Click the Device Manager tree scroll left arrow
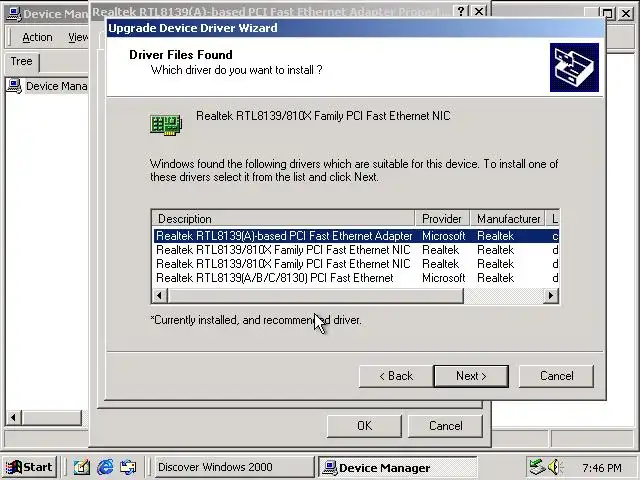This screenshot has height=480, width=640. click(13, 418)
